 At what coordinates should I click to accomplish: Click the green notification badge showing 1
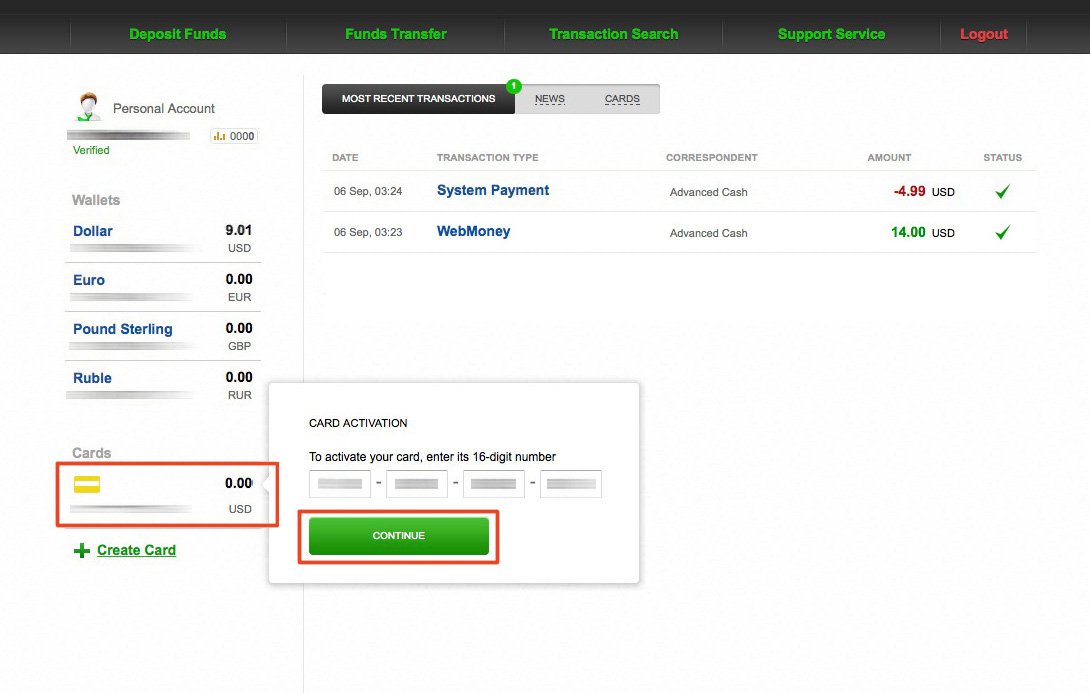click(x=514, y=86)
